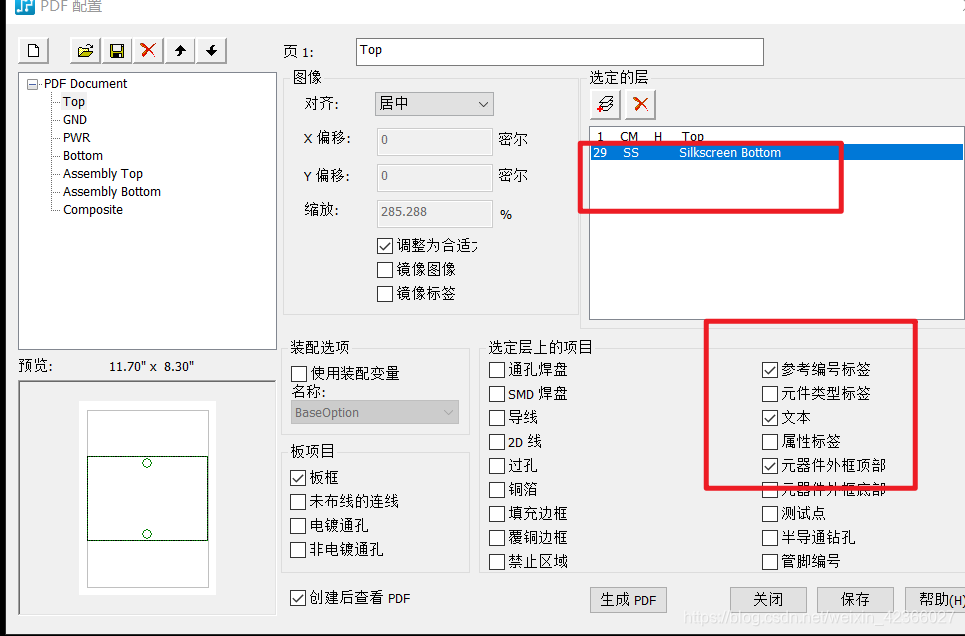Click the Save diskette icon in the toolbar

116,50
